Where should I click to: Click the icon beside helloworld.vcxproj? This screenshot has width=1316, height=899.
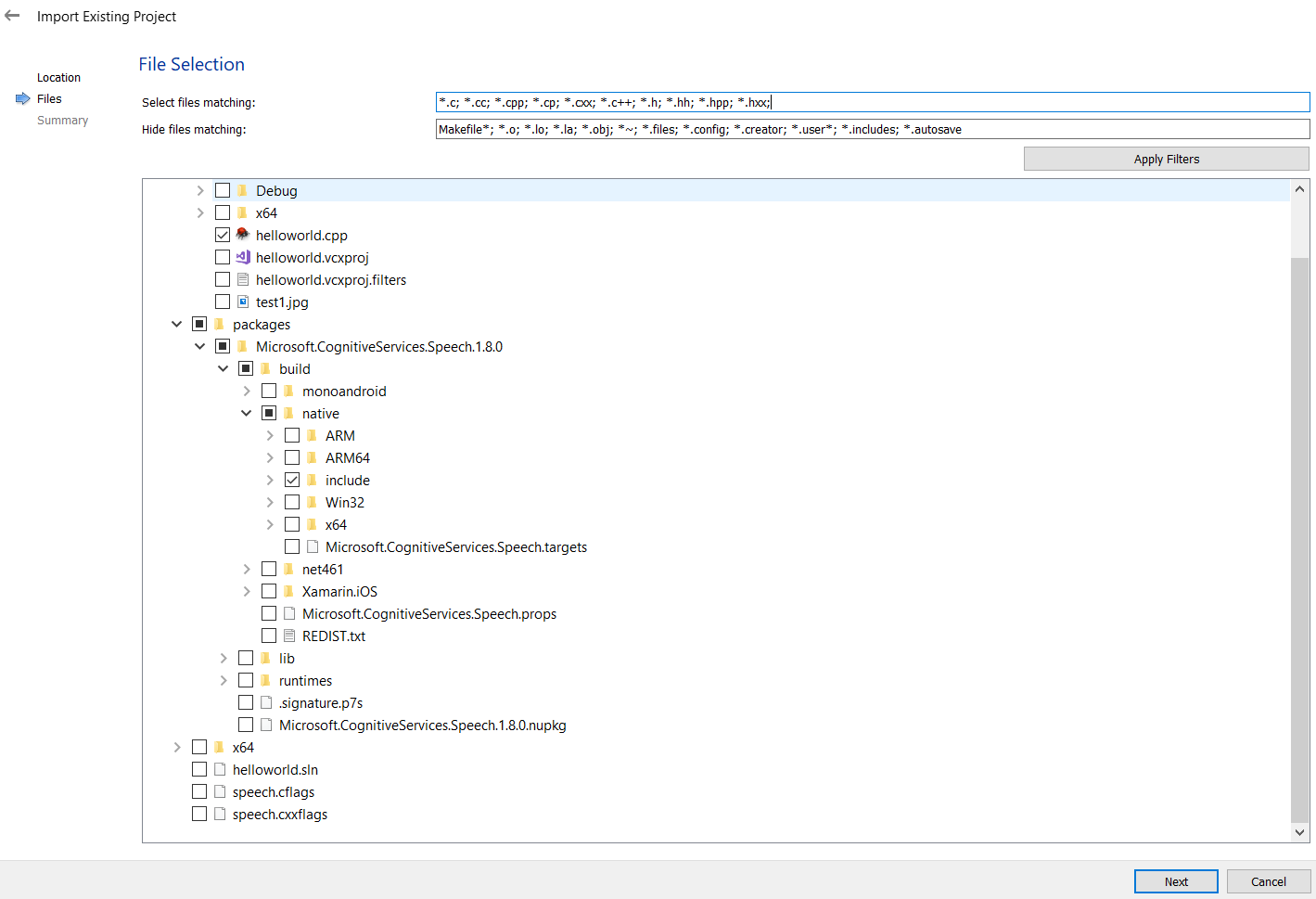(241, 257)
